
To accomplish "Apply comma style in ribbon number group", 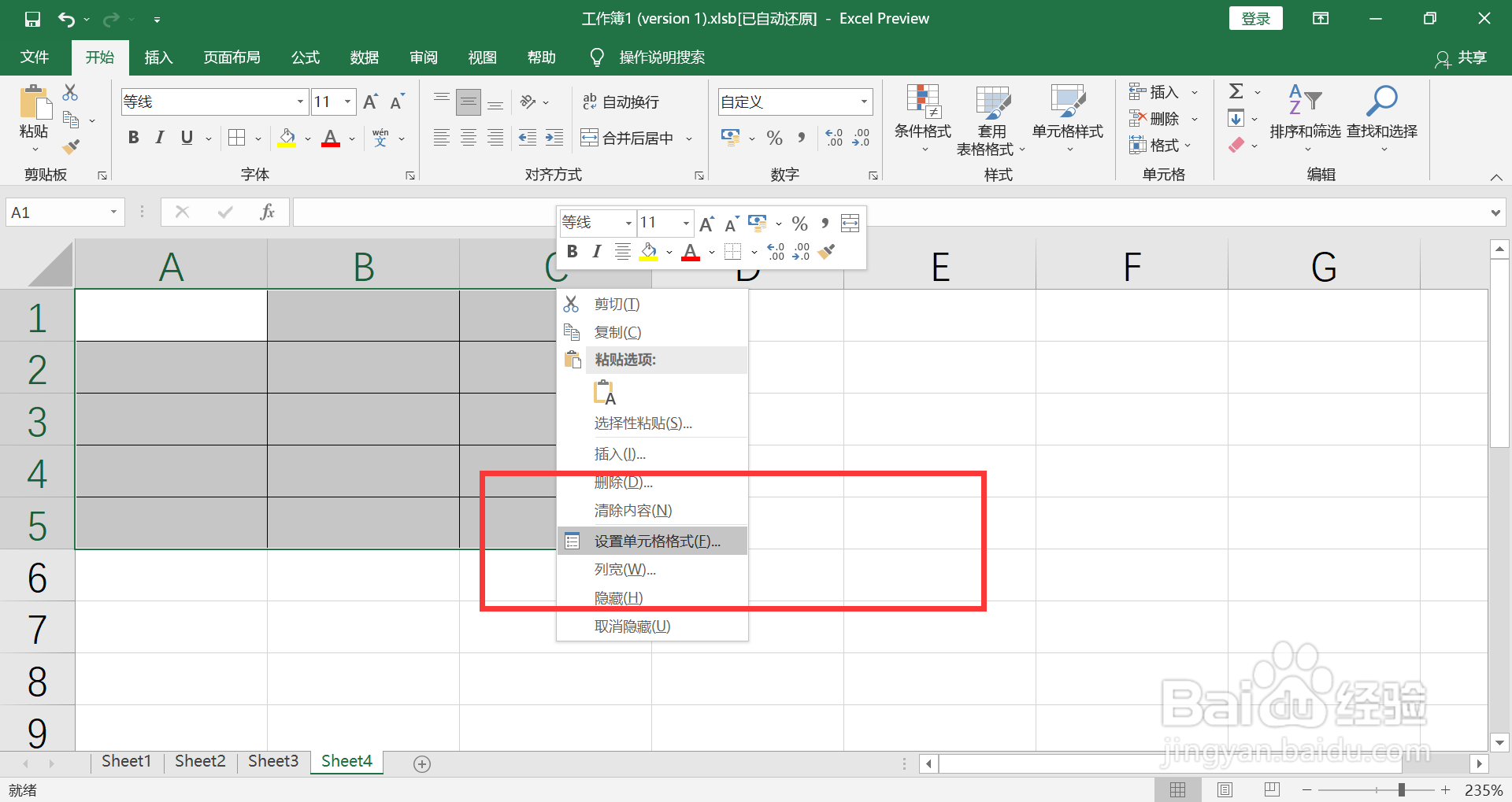I will (801, 138).
